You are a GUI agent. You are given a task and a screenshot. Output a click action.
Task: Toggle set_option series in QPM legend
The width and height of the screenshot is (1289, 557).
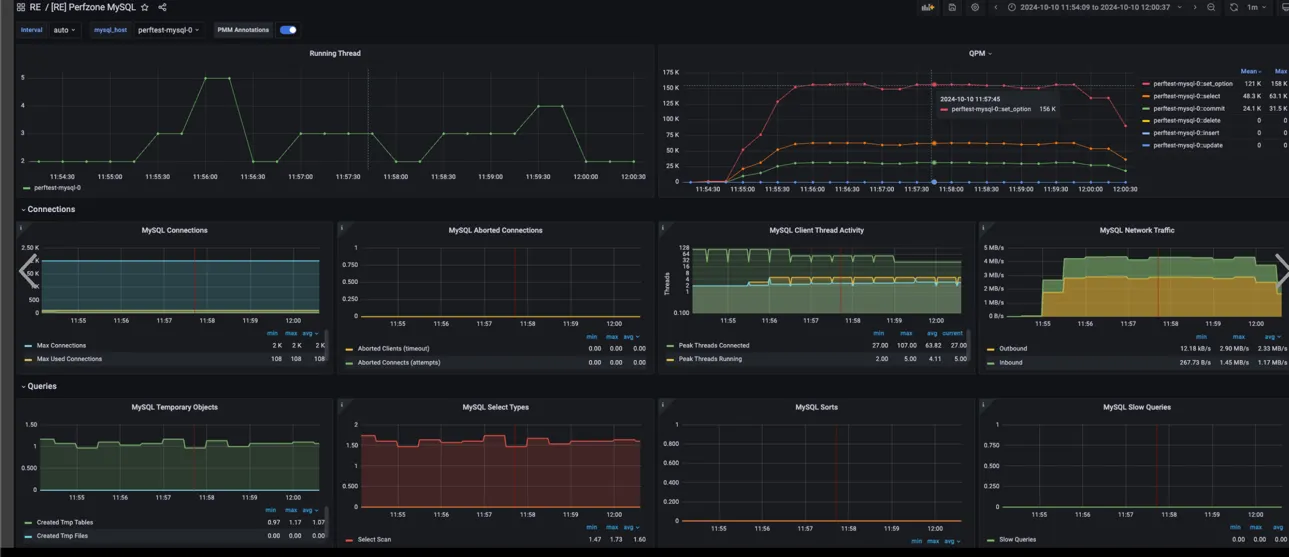[1187, 84]
